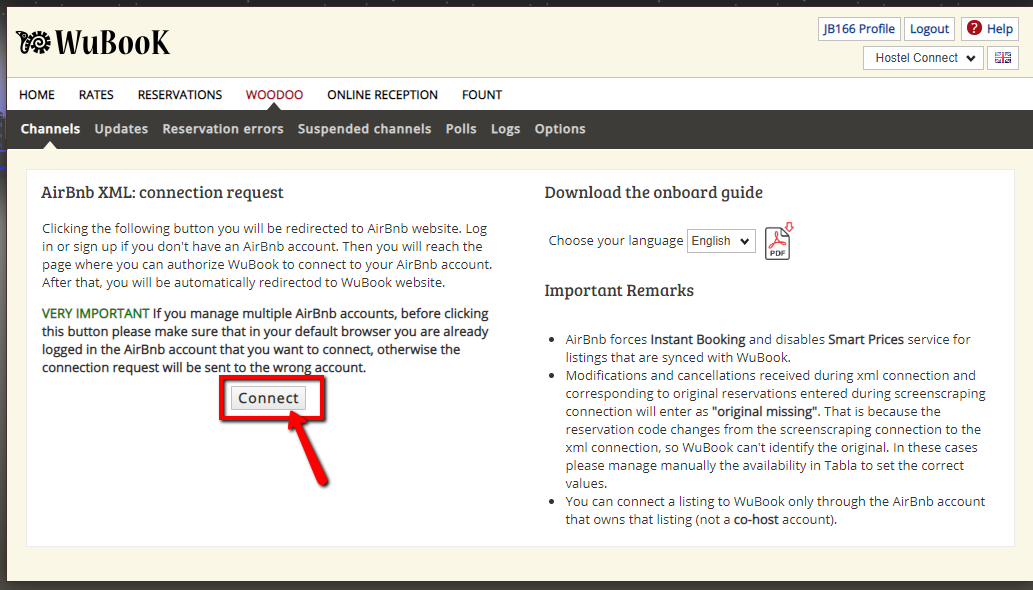Switch to the Polls tab

coord(461,129)
